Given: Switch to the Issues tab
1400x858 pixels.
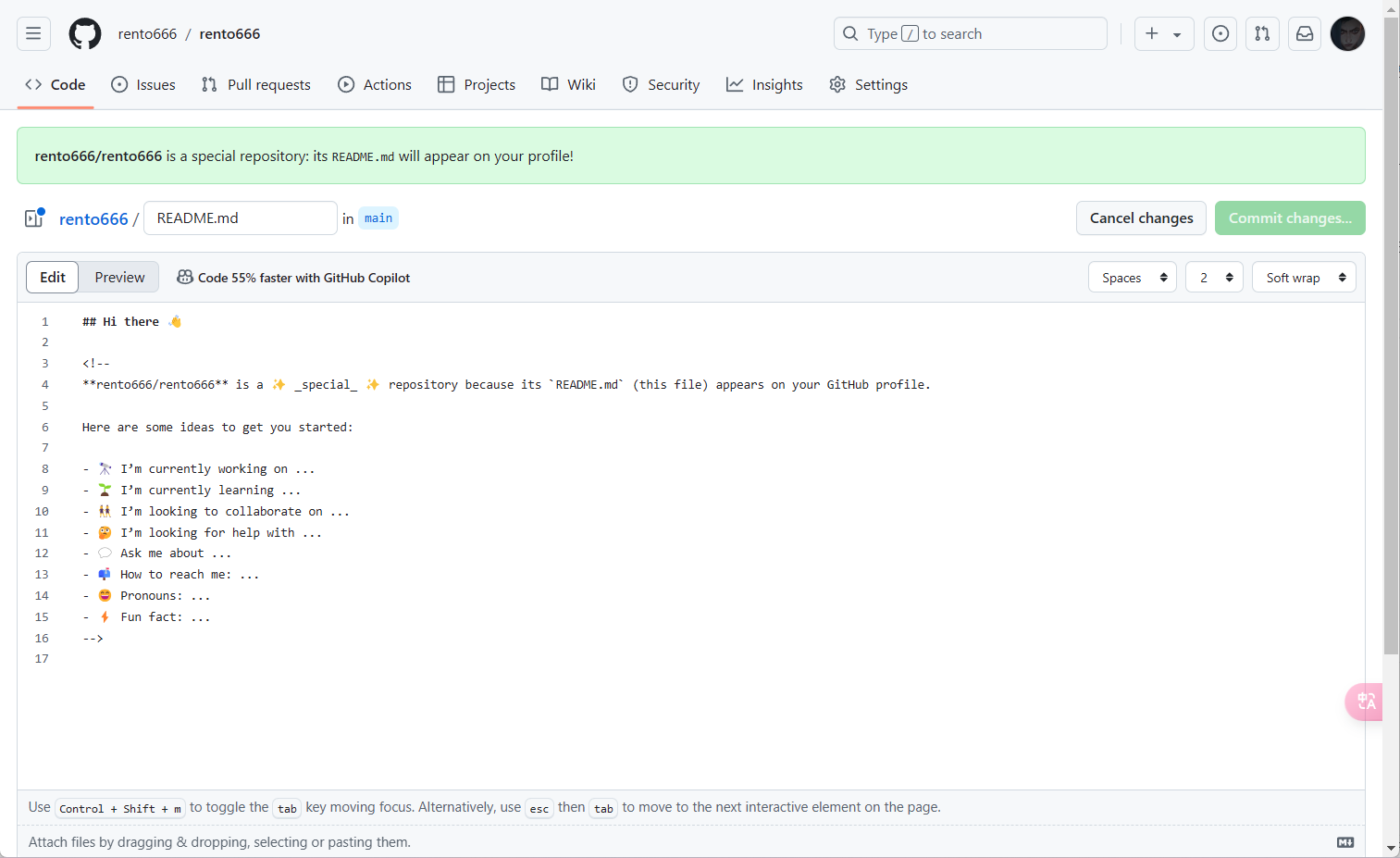Looking at the screenshot, I should 143,84.
